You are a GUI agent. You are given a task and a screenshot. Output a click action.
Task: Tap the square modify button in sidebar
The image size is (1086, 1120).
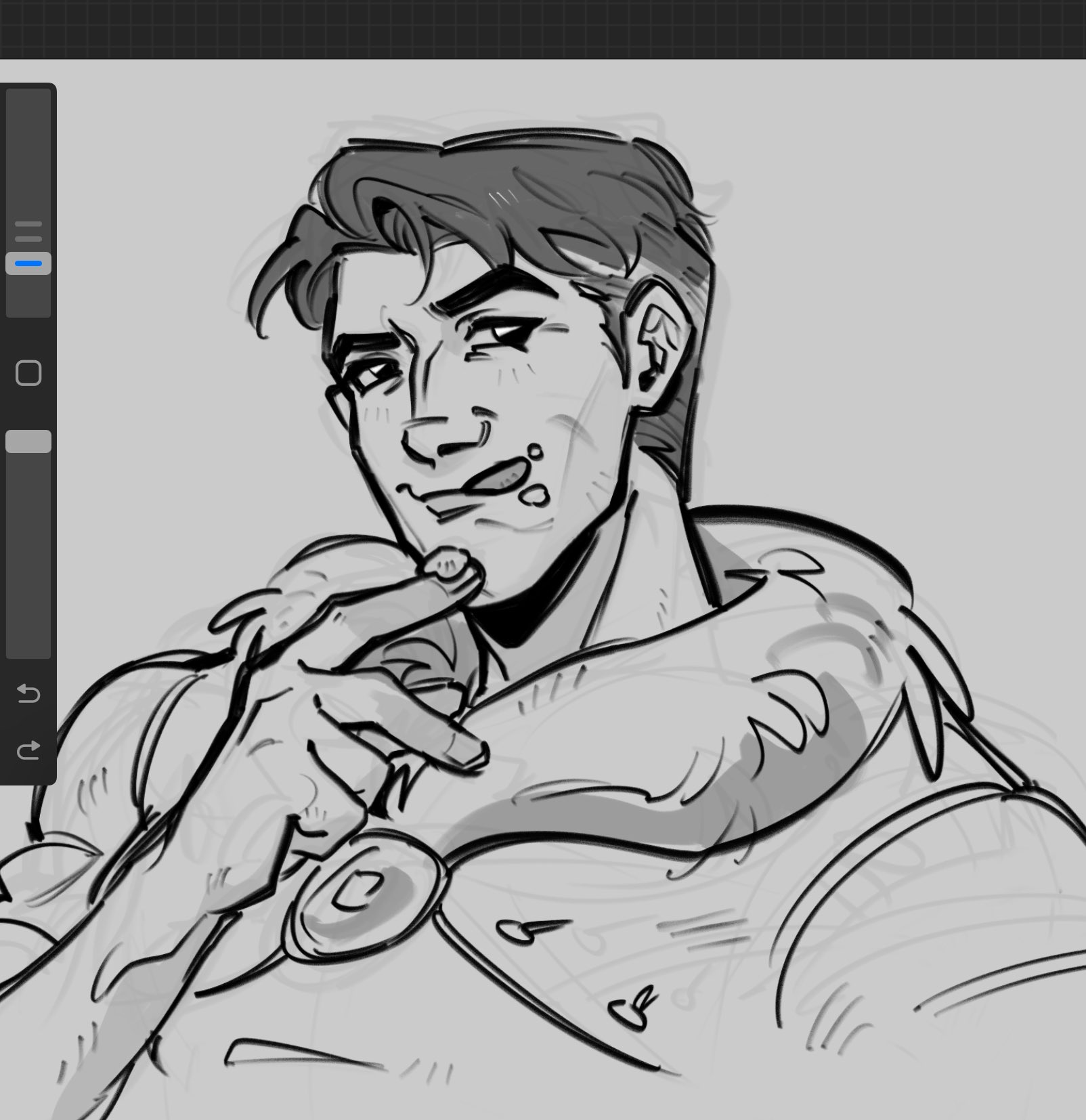[28, 373]
